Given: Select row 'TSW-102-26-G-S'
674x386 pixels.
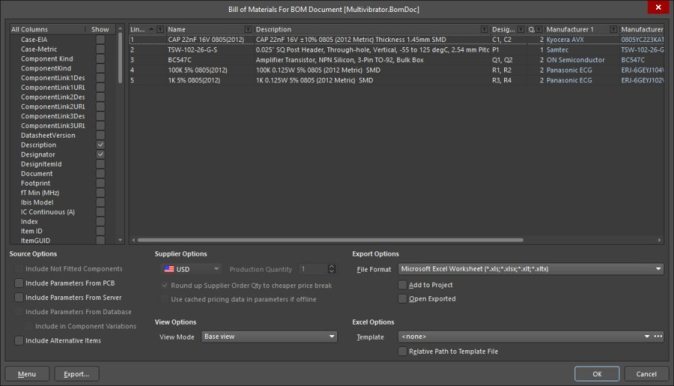Looking at the screenshot, I should point(396,50).
